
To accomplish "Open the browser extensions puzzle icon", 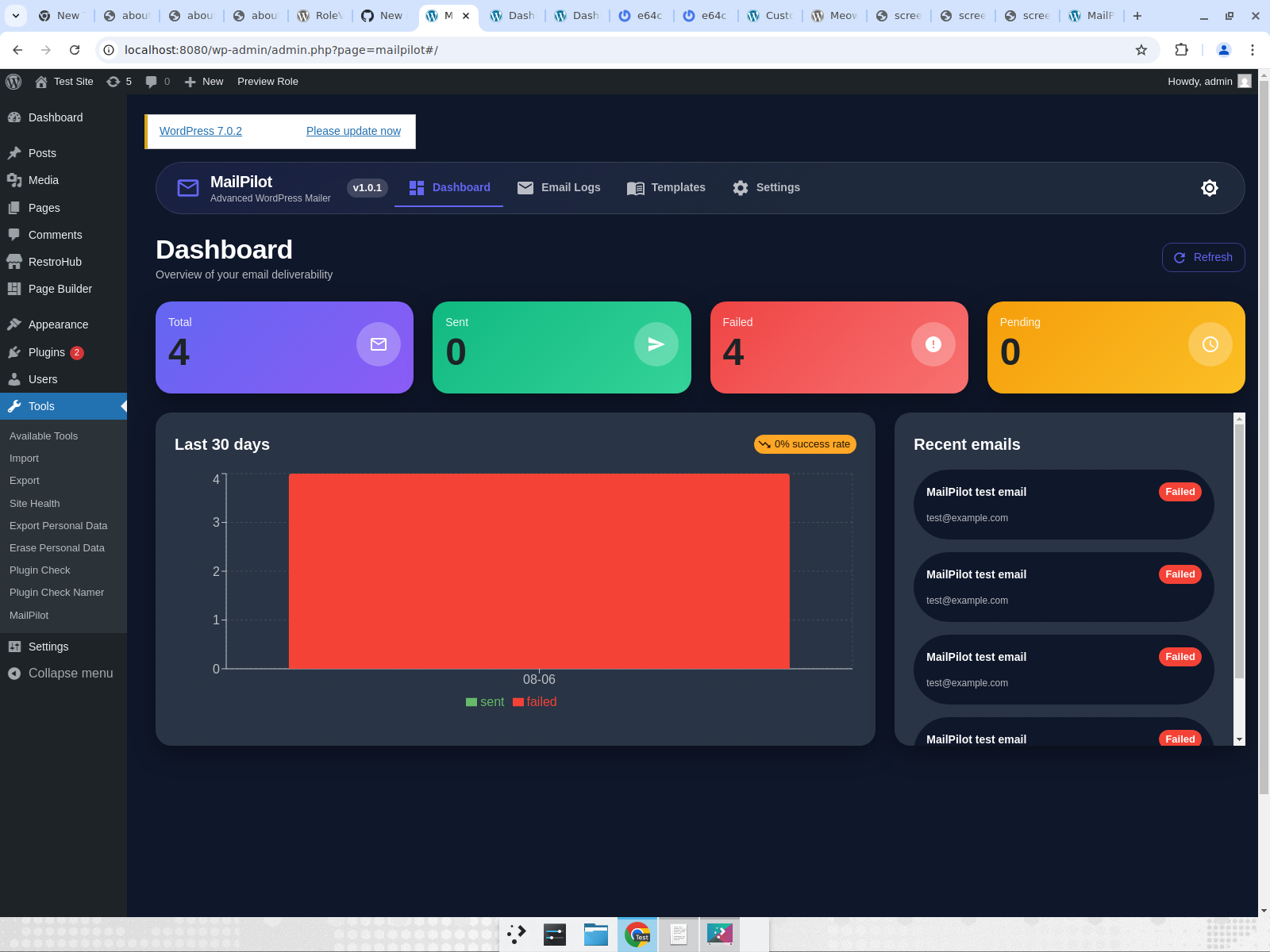I will tap(1181, 50).
